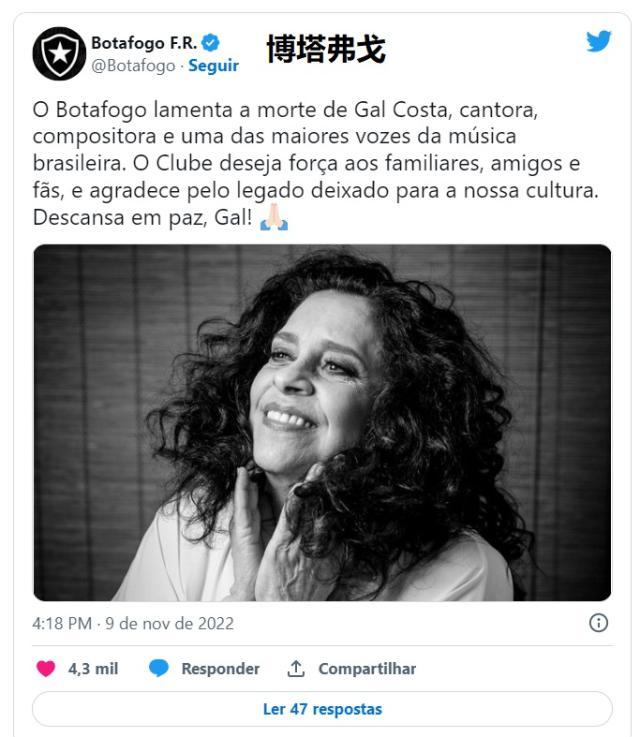Click the Chinese caption 博塔弗戈
This screenshot has height=737, width=640.
(326, 49)
